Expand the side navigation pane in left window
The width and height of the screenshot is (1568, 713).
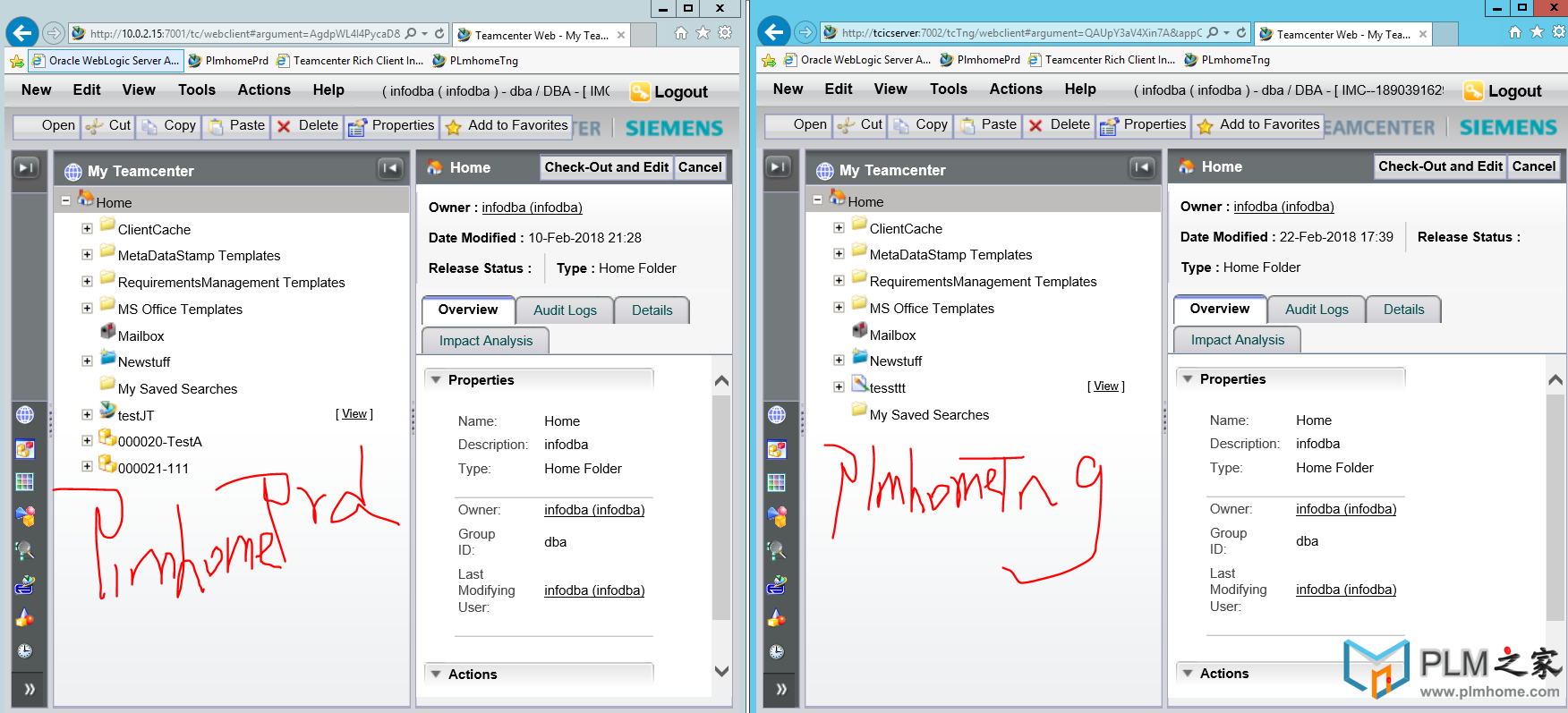(x=28, y=167)
